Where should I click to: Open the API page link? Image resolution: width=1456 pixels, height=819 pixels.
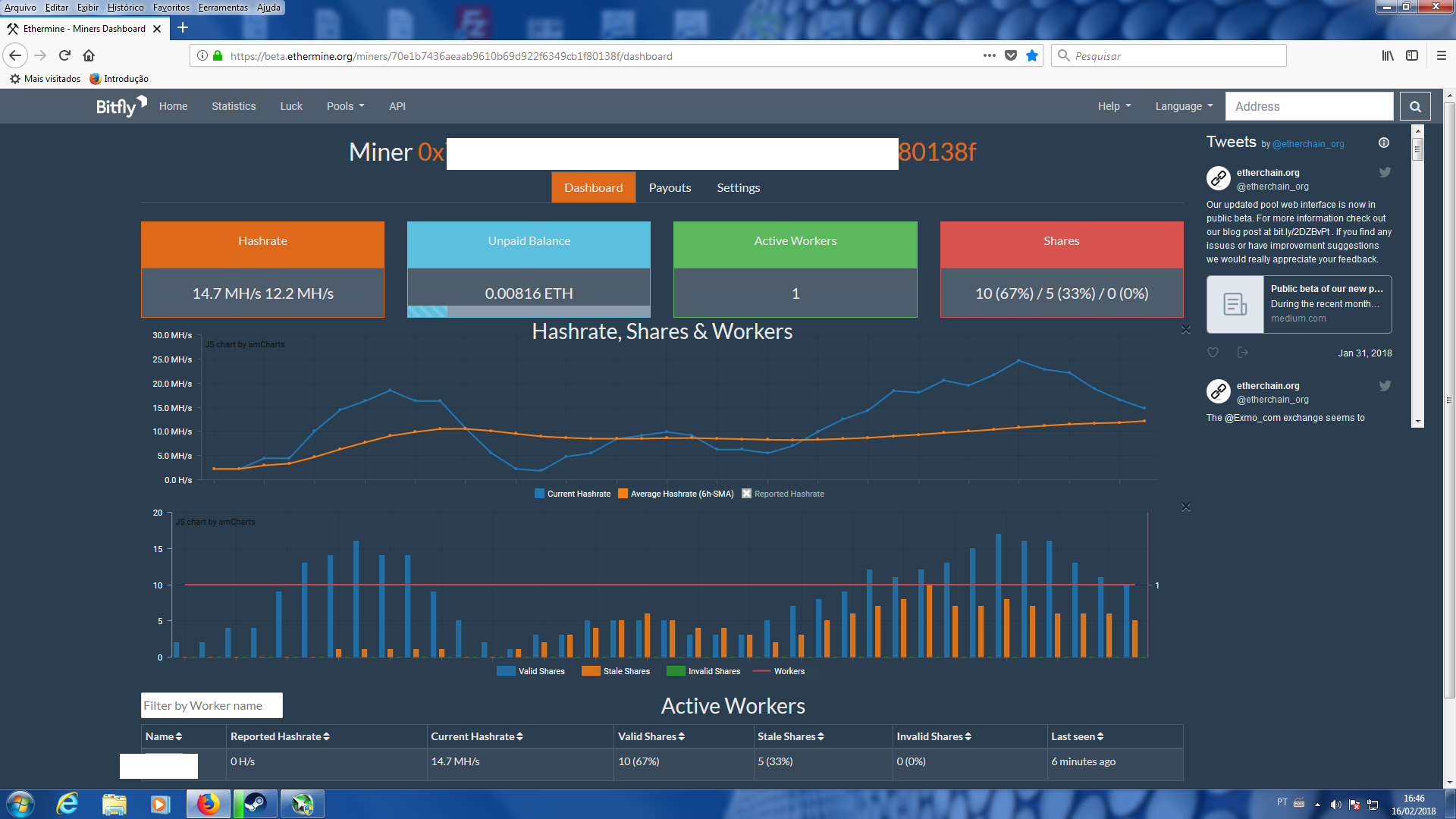tap(397, 106)
